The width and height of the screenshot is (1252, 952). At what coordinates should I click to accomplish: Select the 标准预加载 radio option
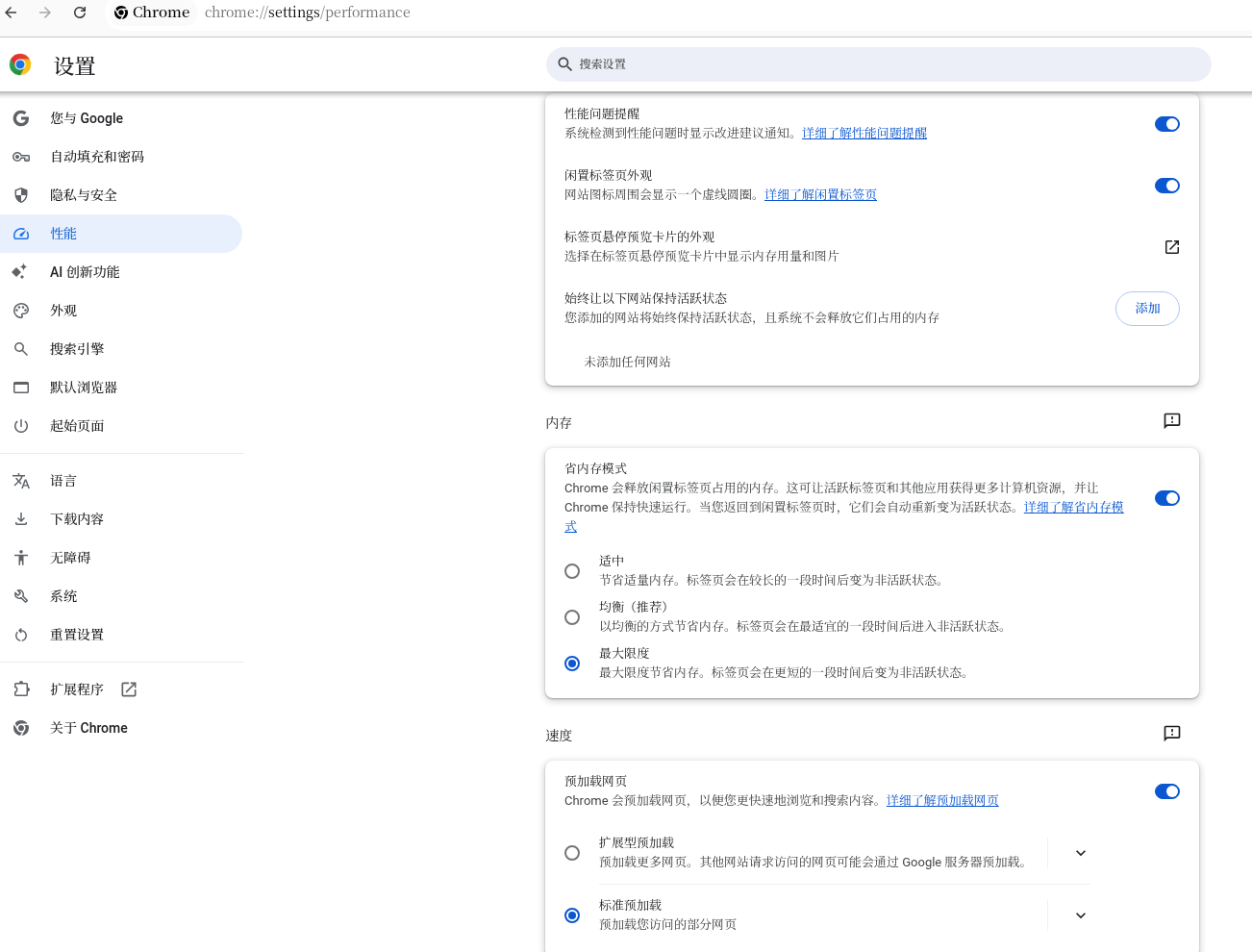572,915
